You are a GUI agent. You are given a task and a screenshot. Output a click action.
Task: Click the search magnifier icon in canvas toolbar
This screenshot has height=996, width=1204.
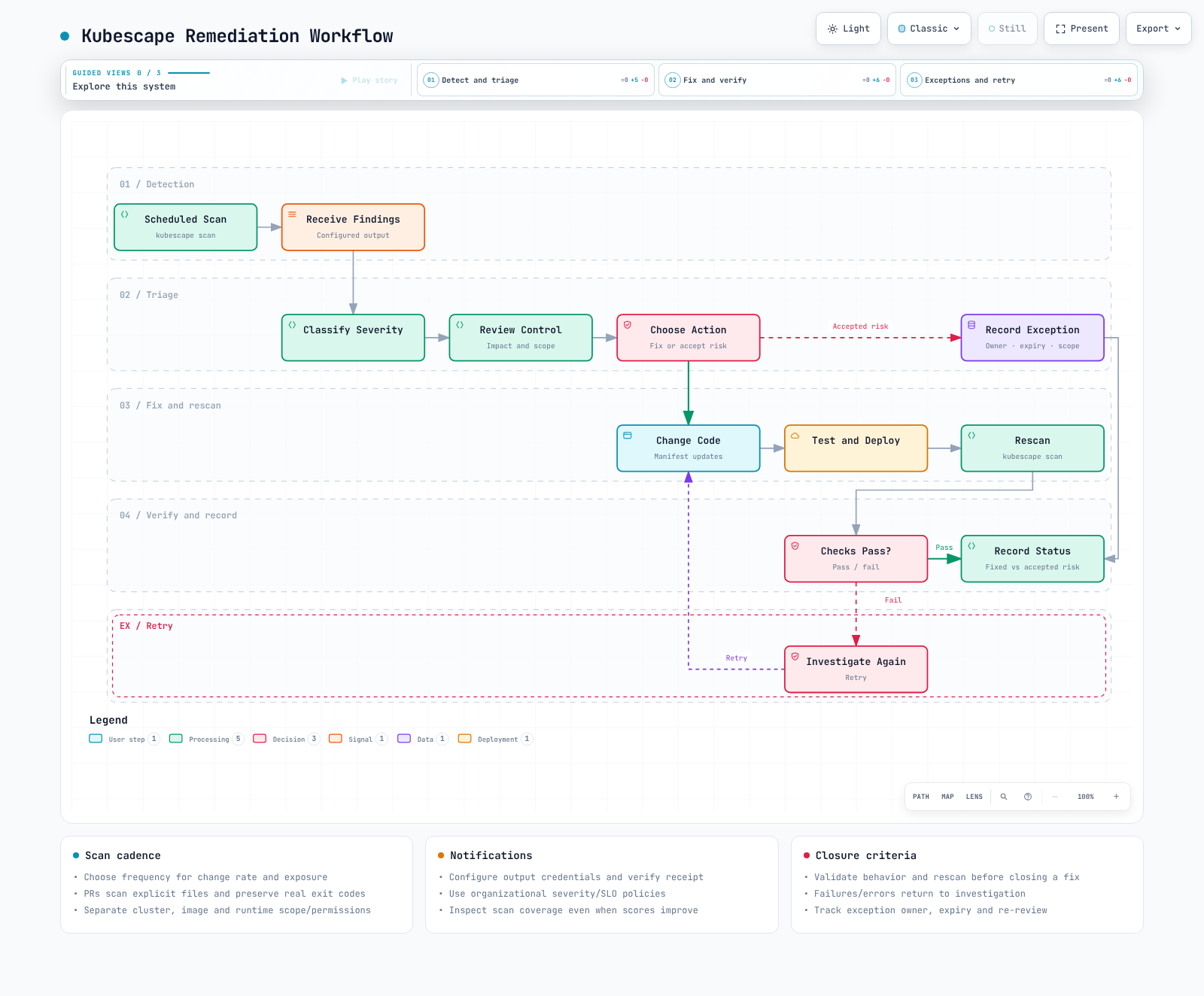1003,797
